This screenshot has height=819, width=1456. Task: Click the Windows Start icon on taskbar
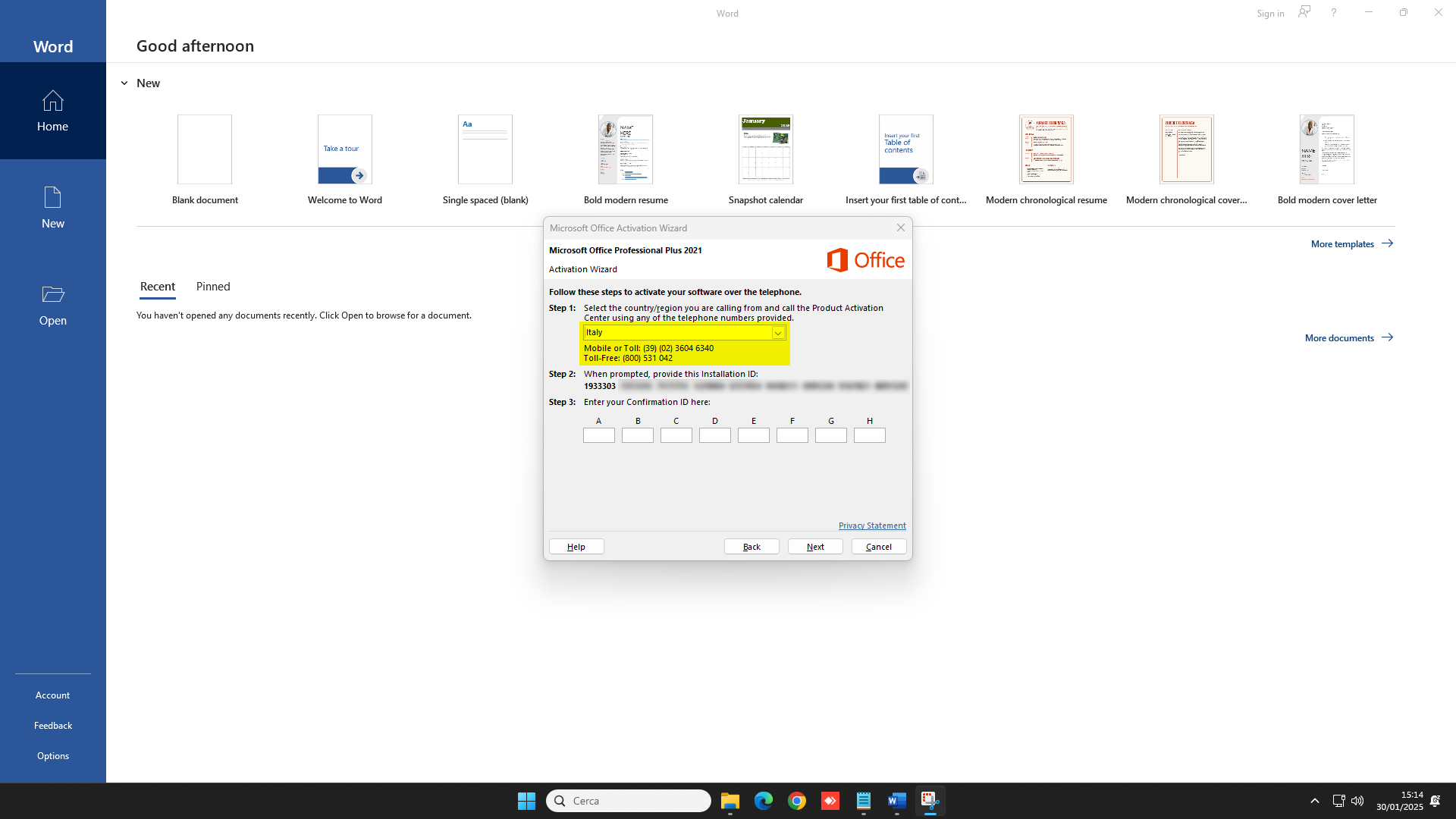click(x=526, y=801)
